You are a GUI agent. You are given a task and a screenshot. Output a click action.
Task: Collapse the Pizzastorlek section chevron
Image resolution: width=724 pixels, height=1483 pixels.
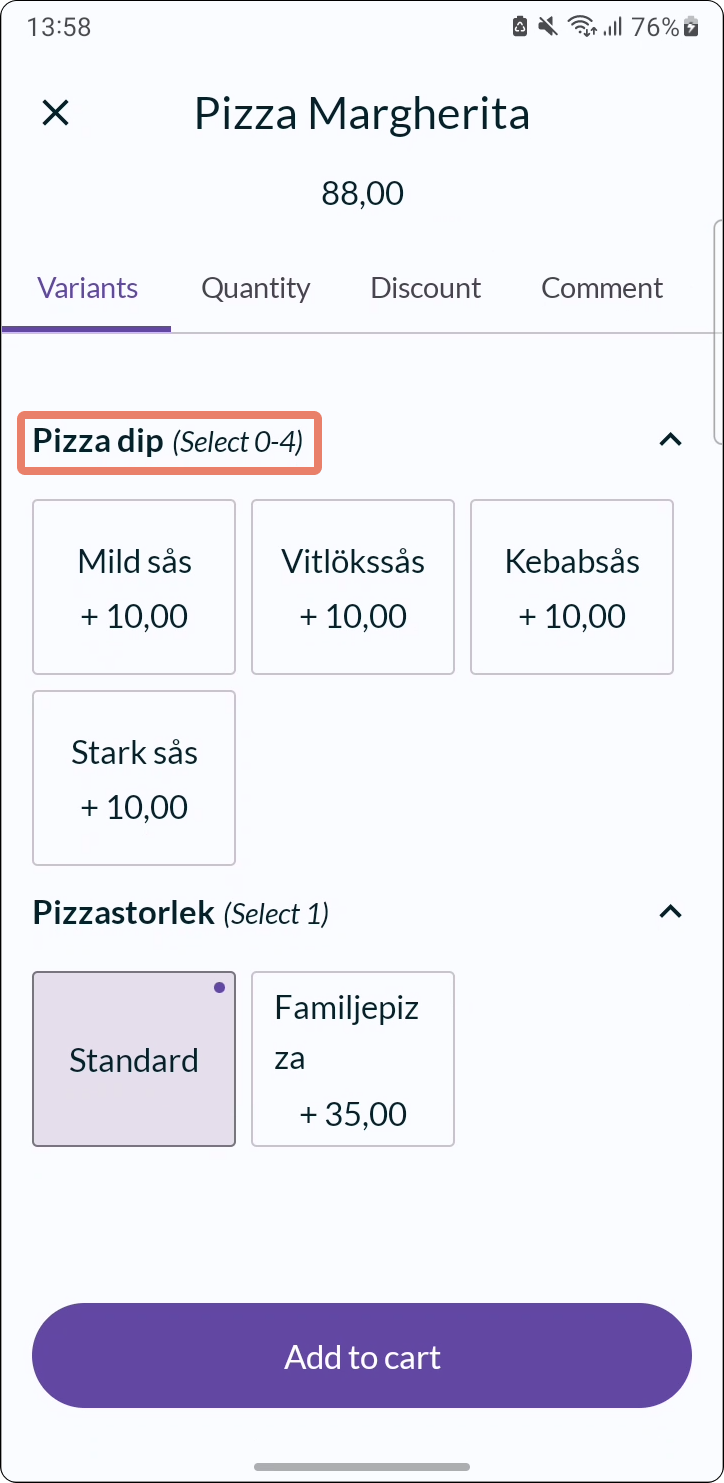click(x=671, y=911)
